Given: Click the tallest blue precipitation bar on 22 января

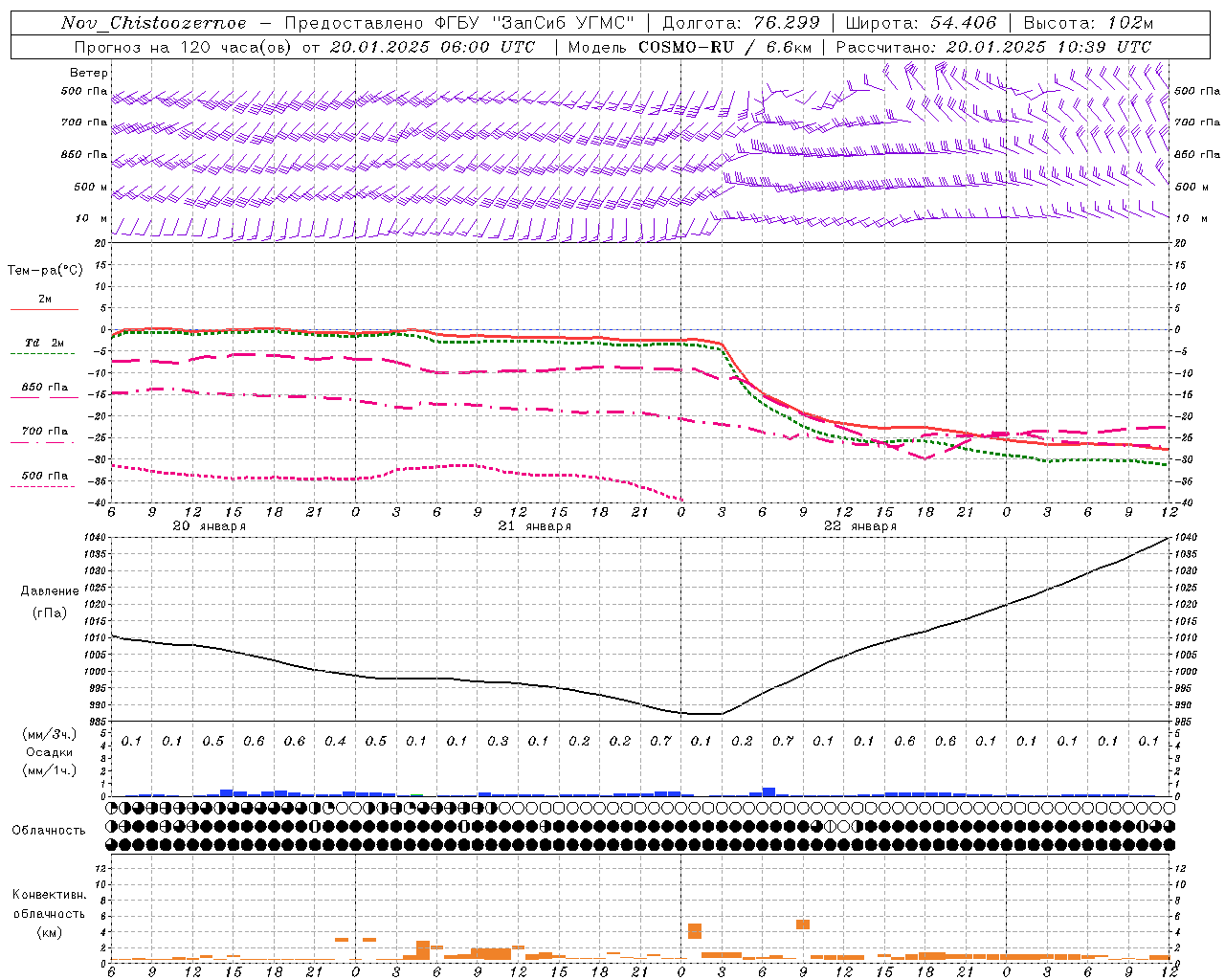Looking at the screenshot, I should pyautogui.click(x=768, y=791).
